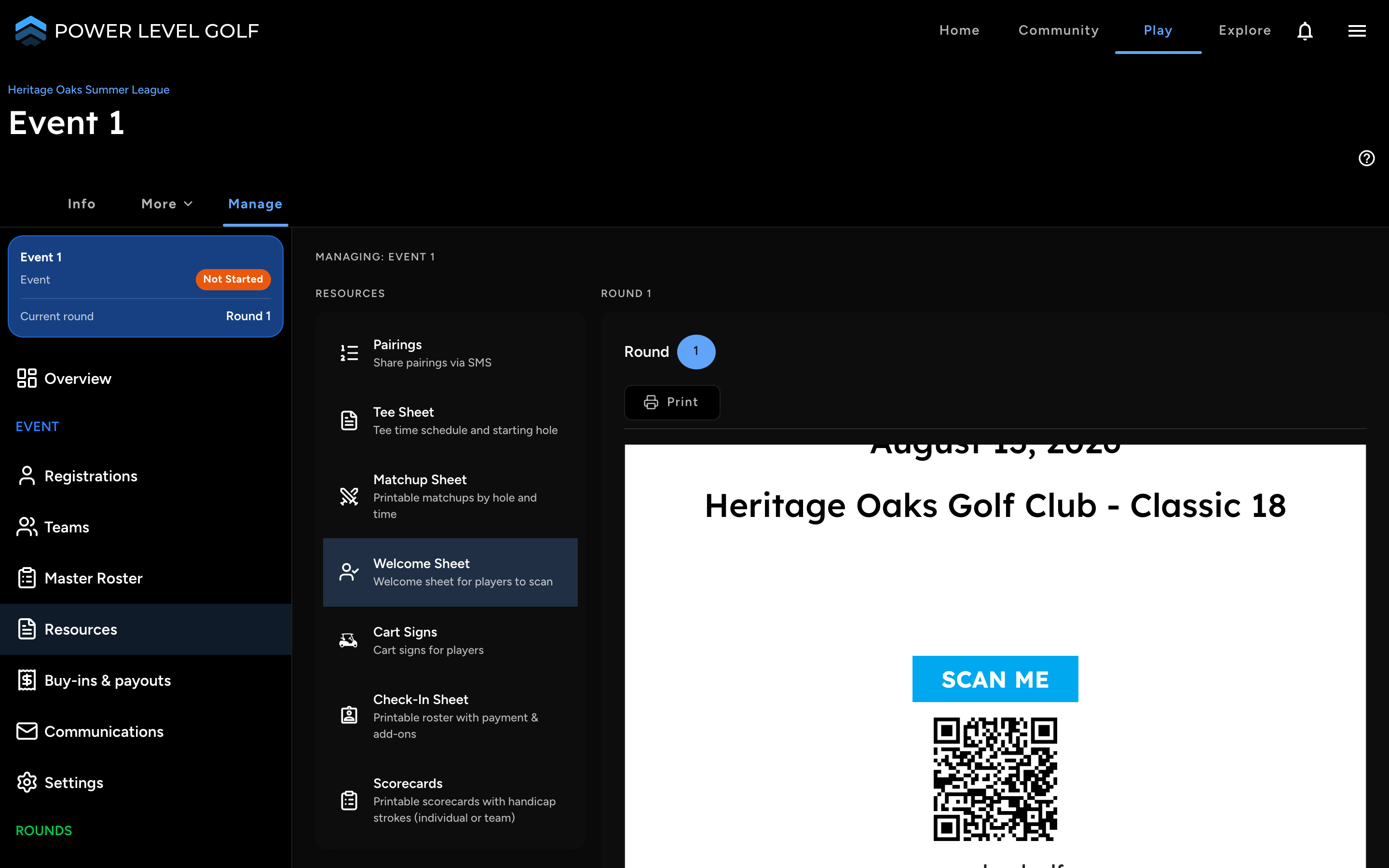Screen dimensions: 1389x868
Task: Select the Play nav item
Action: coord(1157,30)
